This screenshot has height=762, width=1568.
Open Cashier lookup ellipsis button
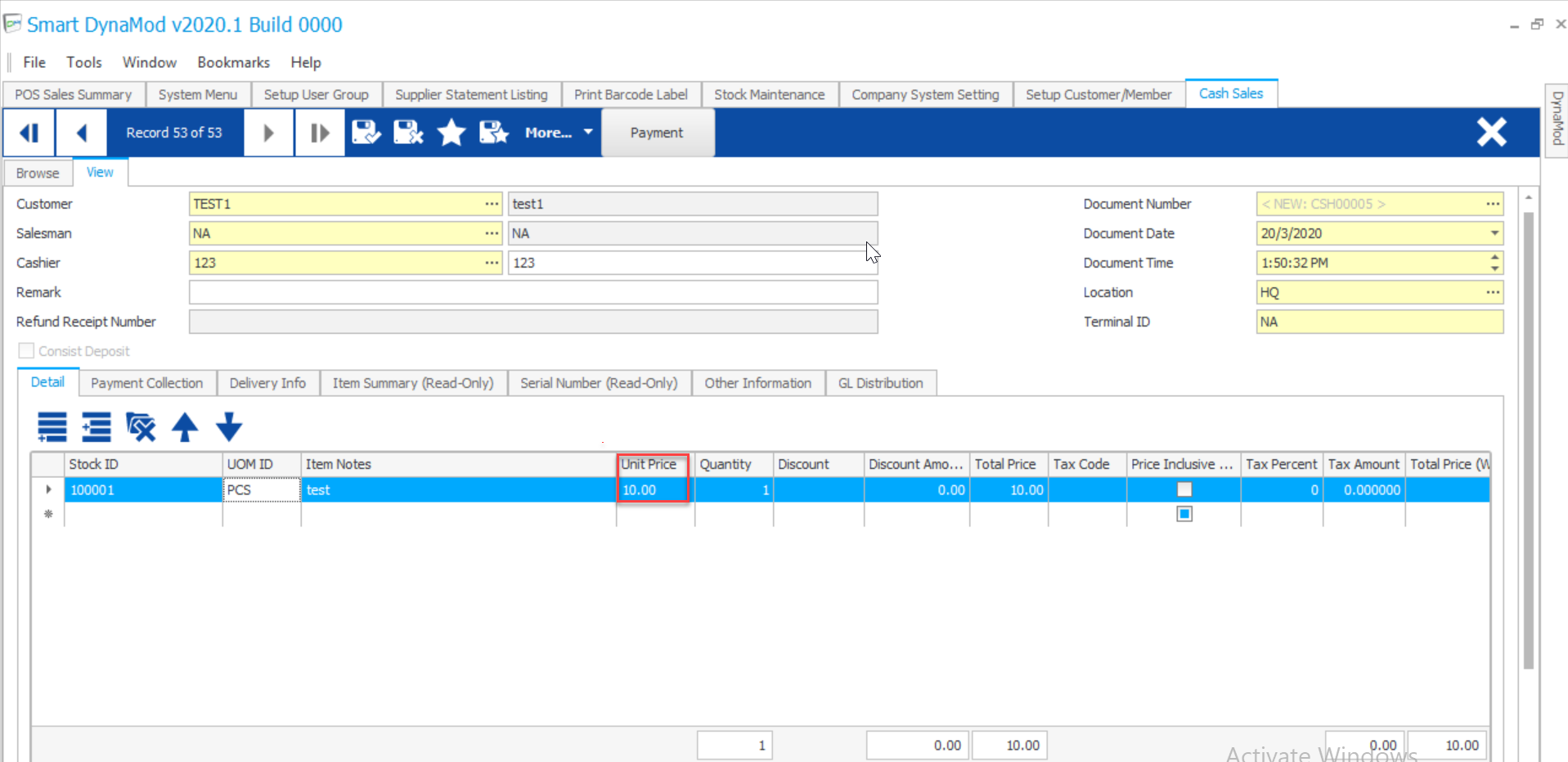point(491,263)
